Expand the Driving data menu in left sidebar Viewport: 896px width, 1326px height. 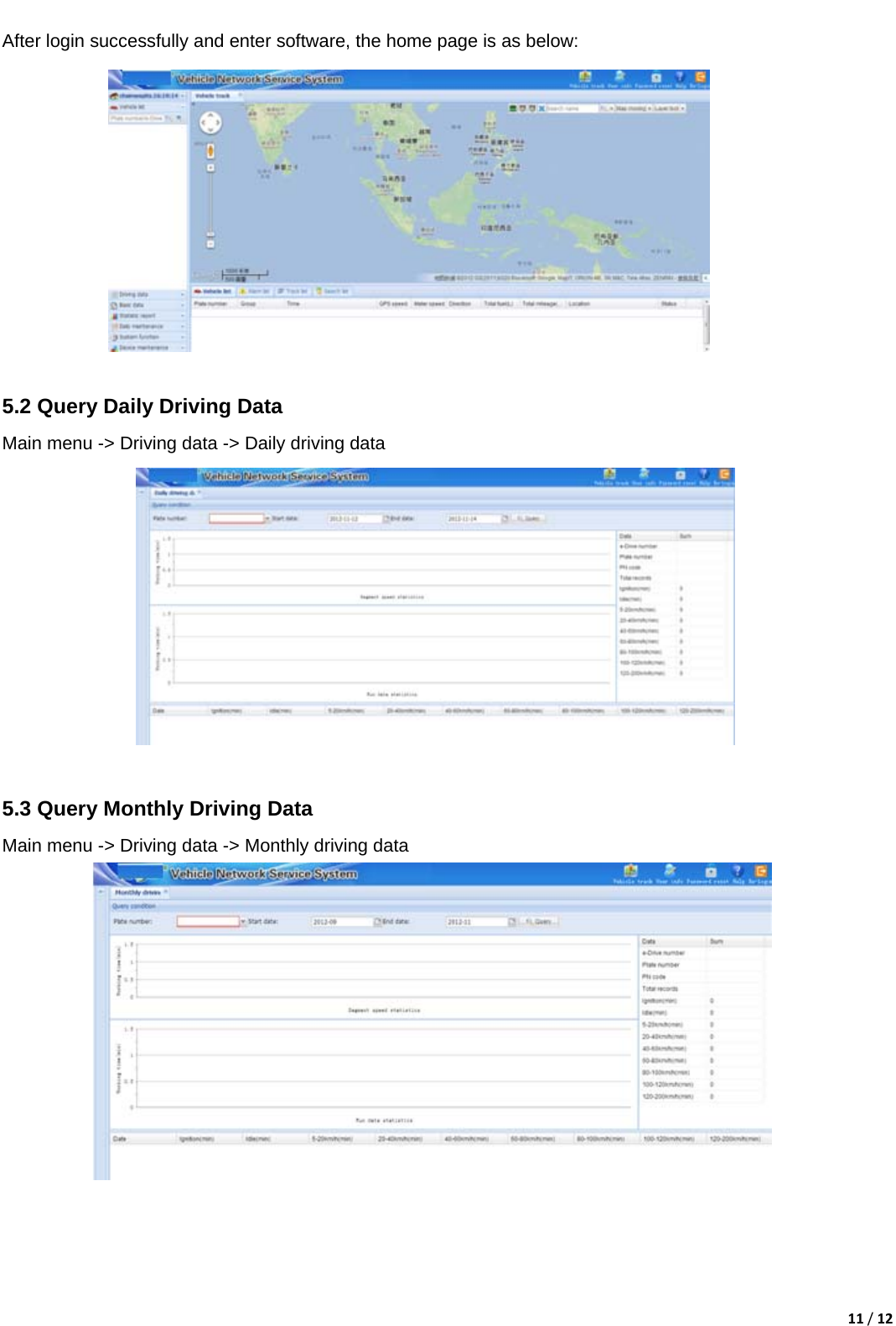click(x=148, y=294)
